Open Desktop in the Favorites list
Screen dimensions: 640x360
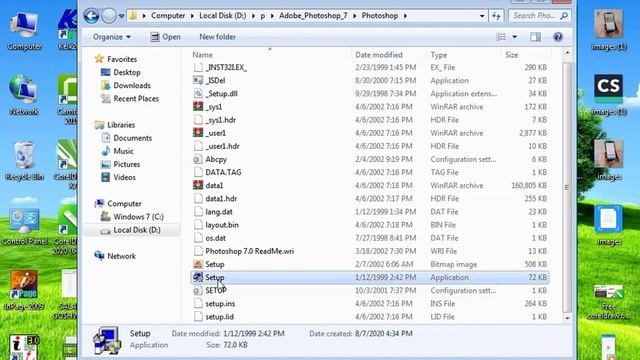pos(127,72)
